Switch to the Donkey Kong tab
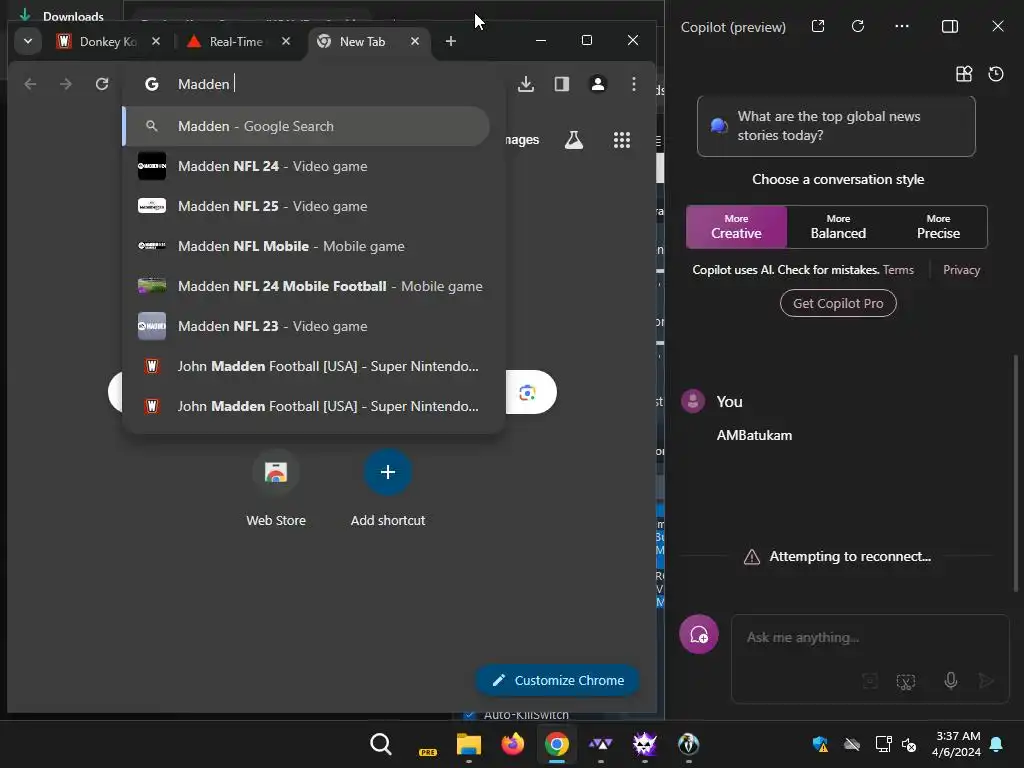 [97, 41]
